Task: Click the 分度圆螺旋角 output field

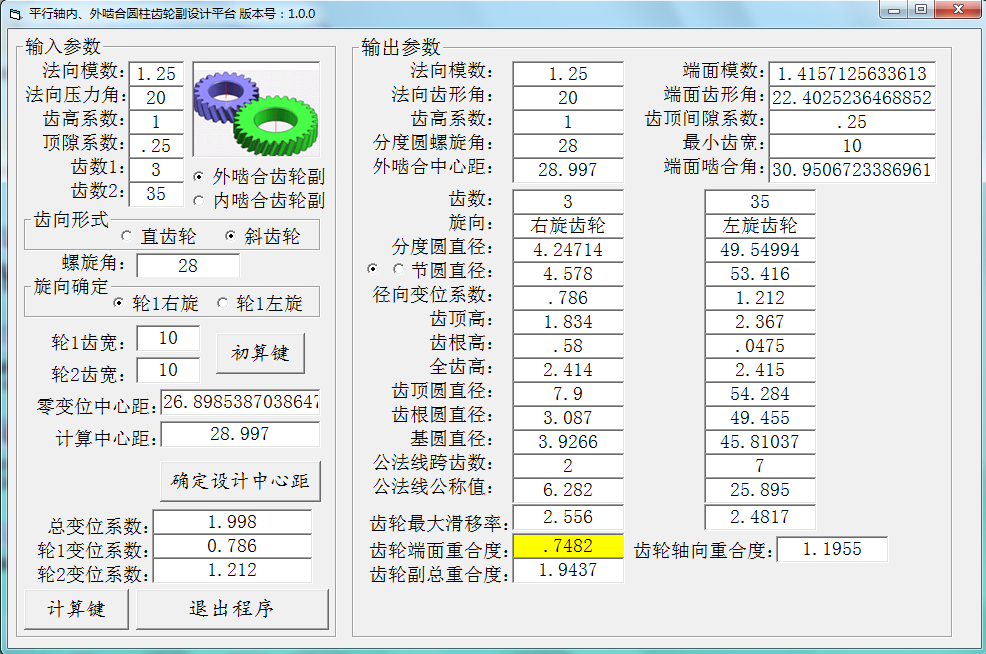Action: (568, 145)
